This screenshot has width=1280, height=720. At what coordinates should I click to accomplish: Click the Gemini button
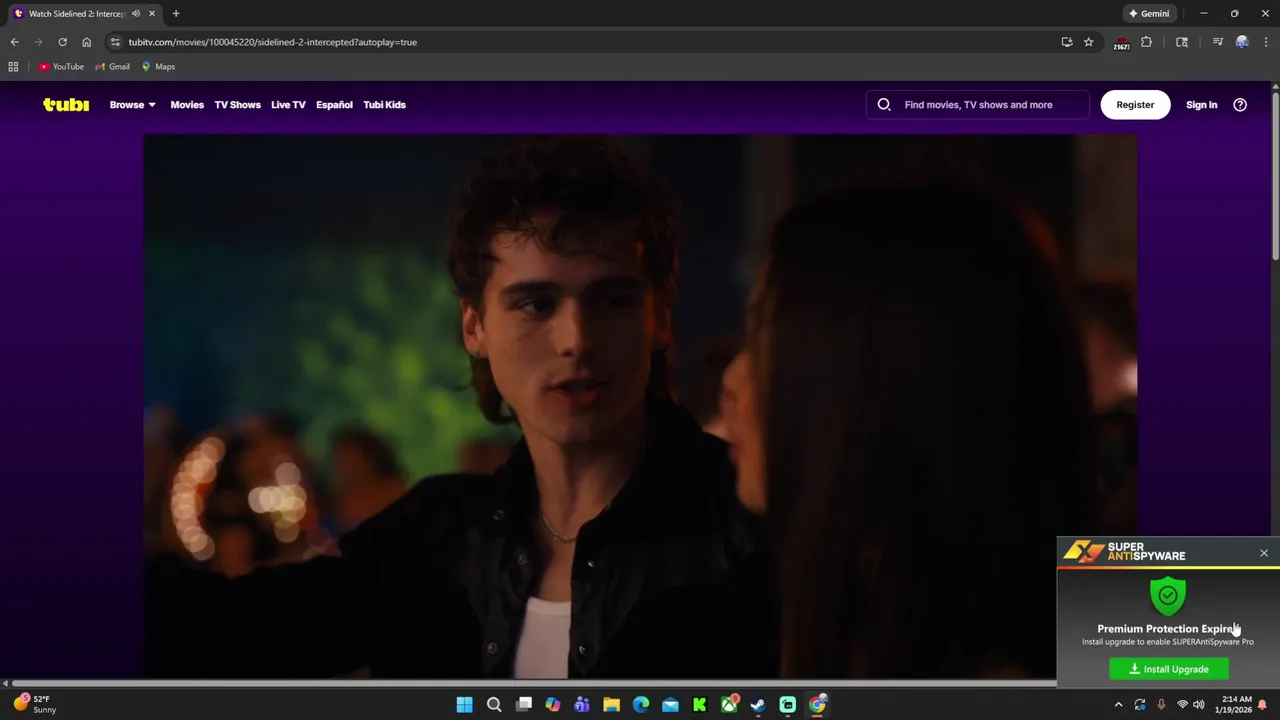[1149, 14]
